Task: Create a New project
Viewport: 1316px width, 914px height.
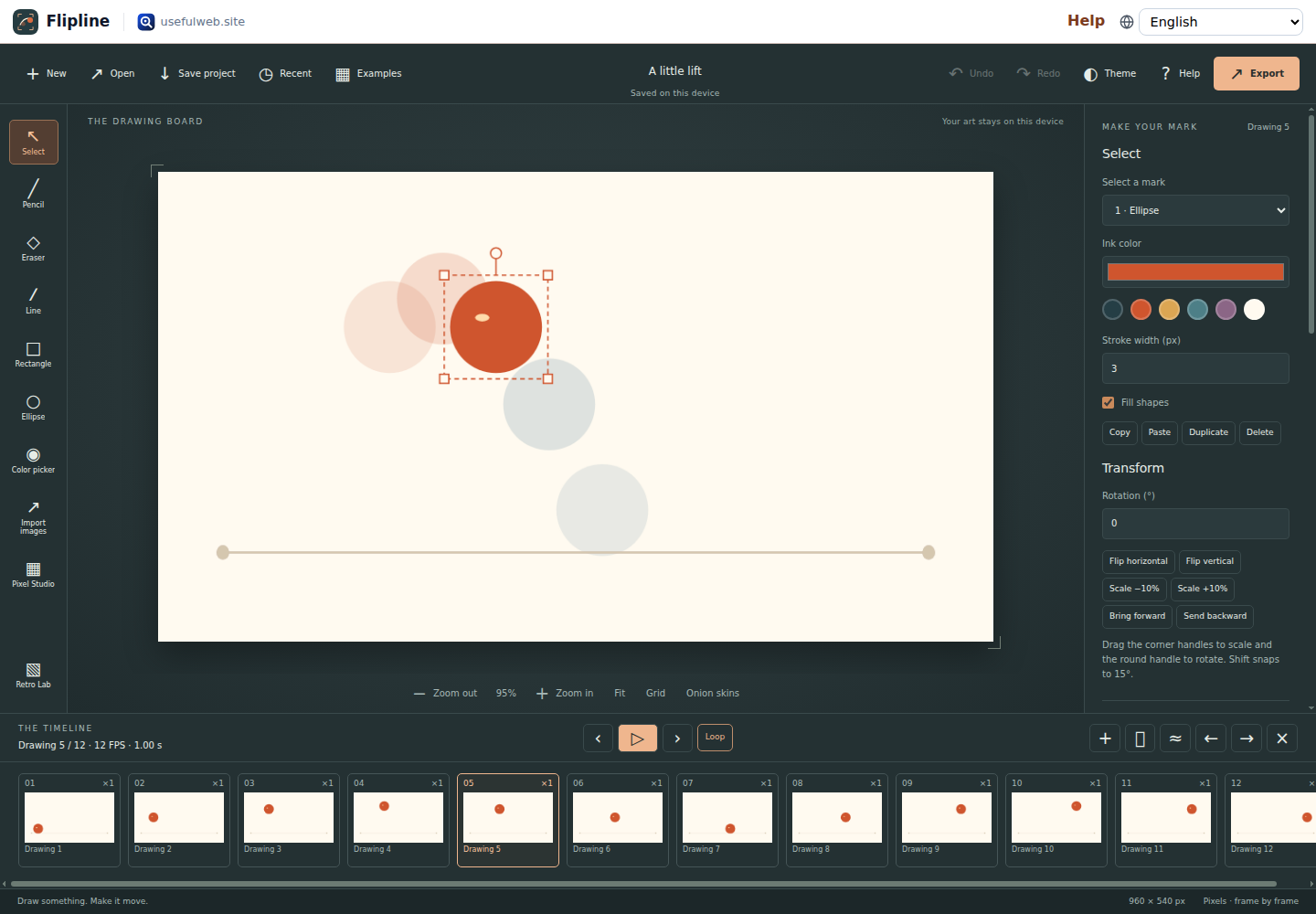Action: (47, 73)
